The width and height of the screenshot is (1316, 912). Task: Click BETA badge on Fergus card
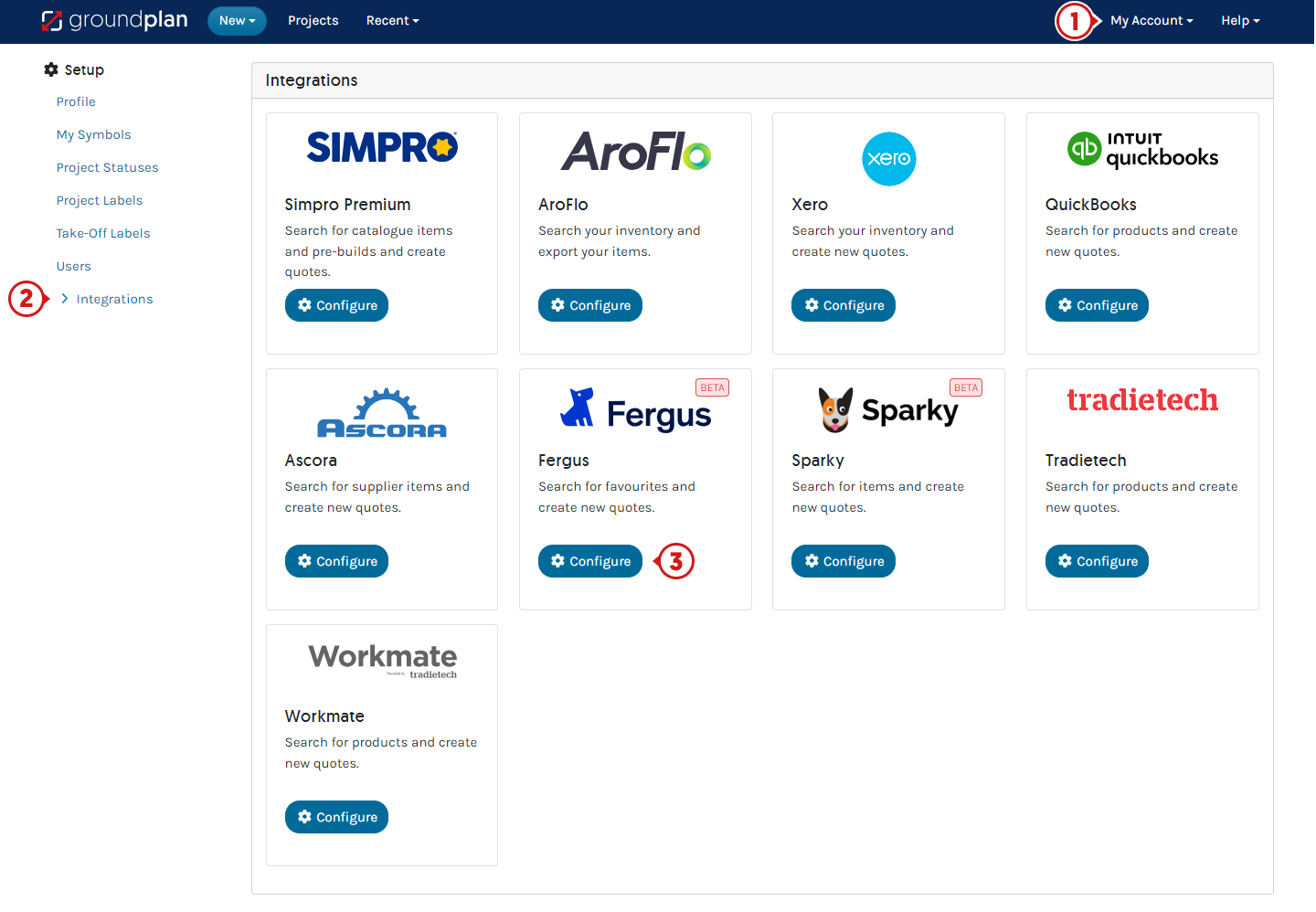coord(712,387)
